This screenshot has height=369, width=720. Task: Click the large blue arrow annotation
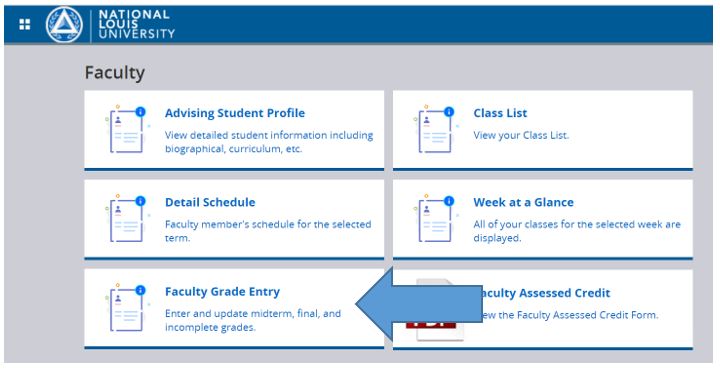[419, 304]
